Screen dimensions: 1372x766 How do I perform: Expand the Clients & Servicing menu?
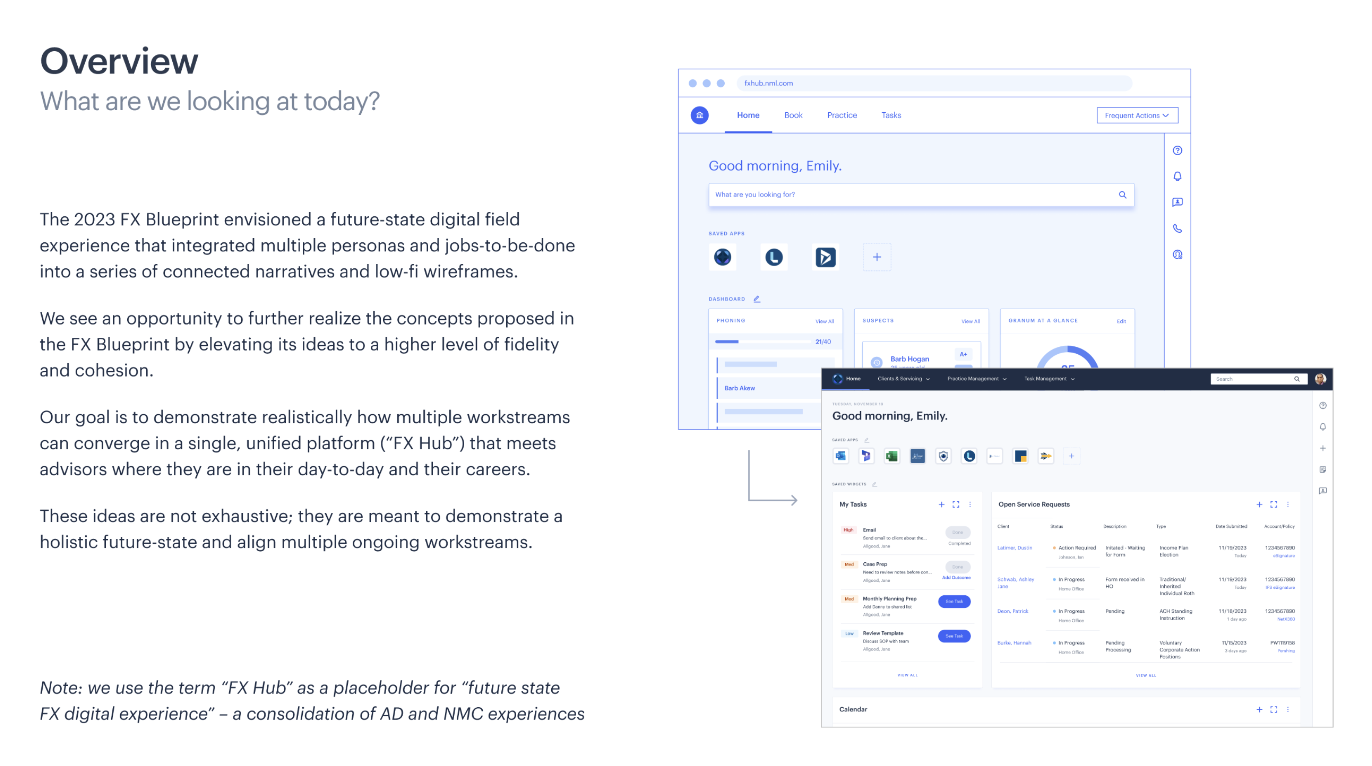(904, 379)
